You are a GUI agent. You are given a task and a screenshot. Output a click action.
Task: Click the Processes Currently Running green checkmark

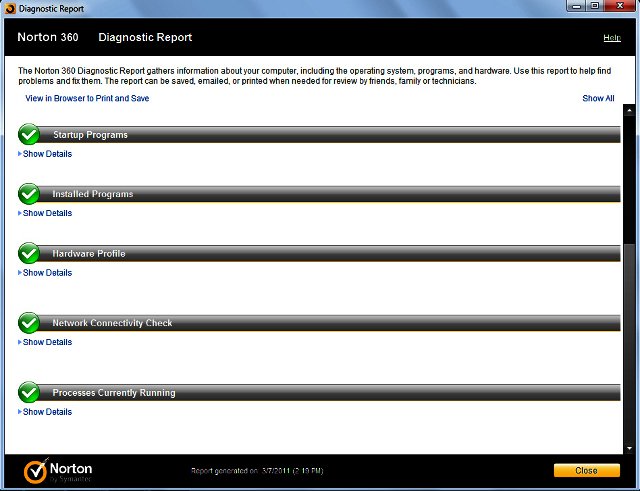(x=29, y=392)
